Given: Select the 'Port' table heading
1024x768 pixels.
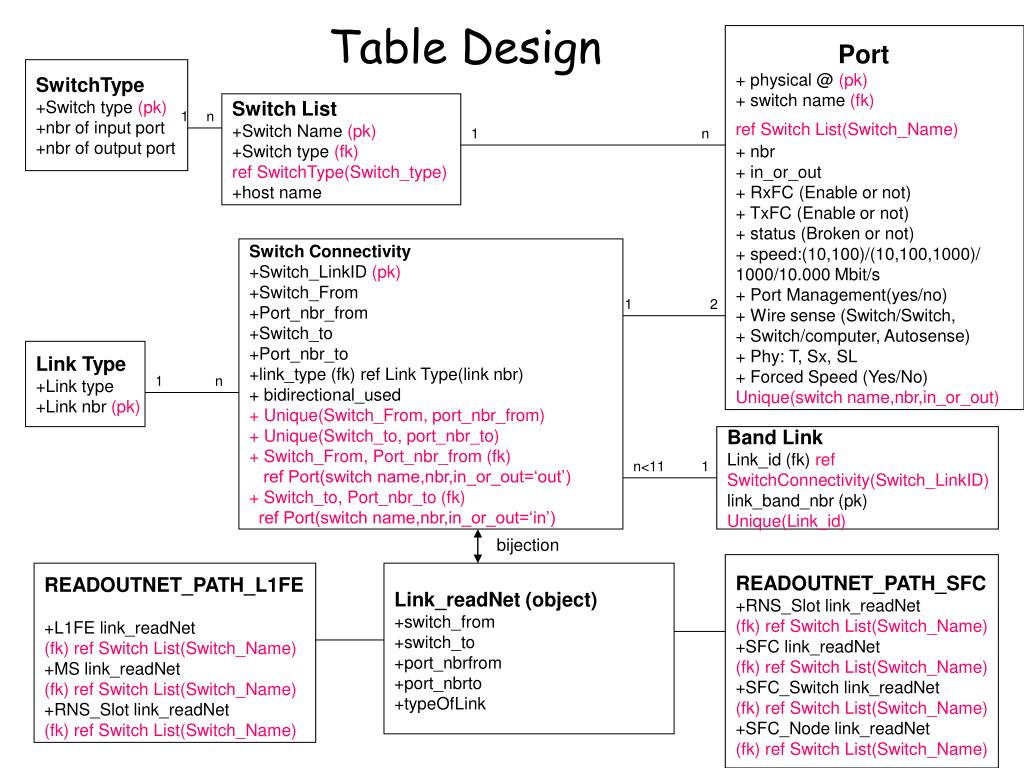Looking at the screenshot, I should click(x=863, y=54).
